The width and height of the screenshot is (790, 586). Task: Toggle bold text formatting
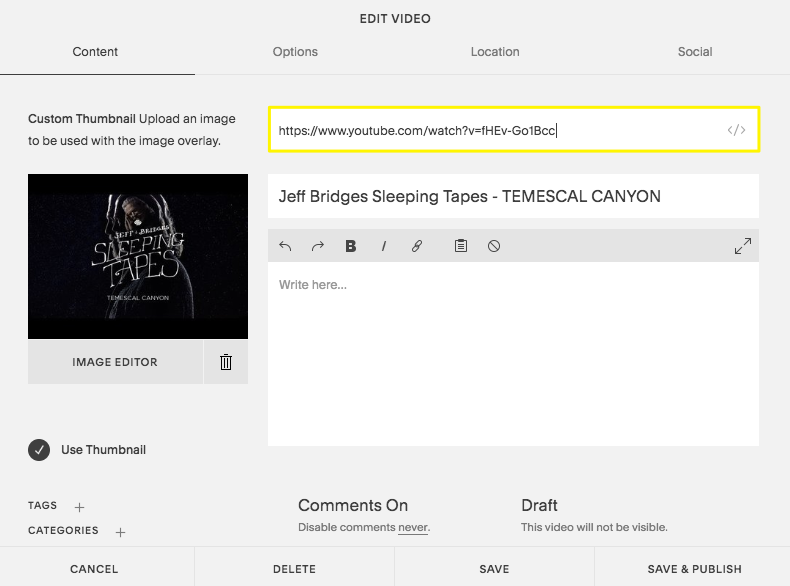(x=351, y=246)
